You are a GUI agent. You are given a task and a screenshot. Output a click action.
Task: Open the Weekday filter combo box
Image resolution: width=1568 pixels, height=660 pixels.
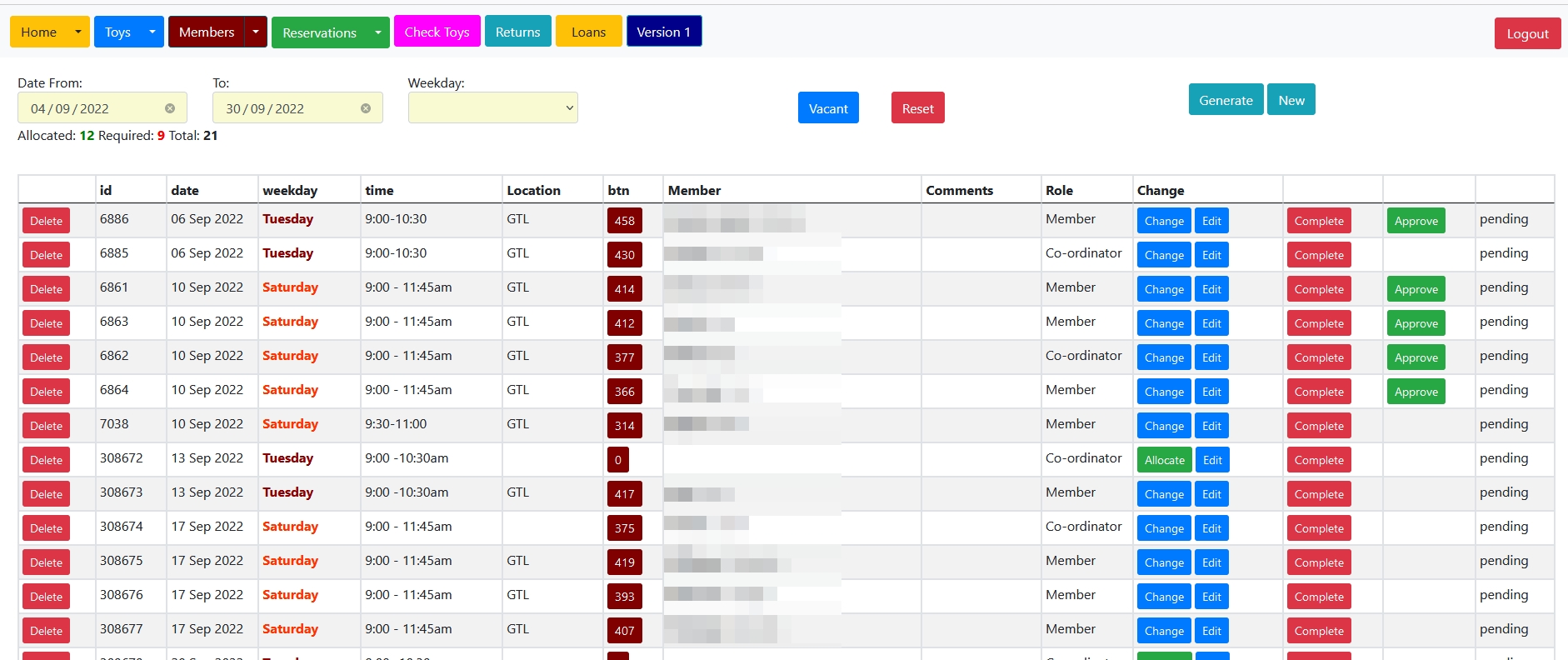coord(492,107)
